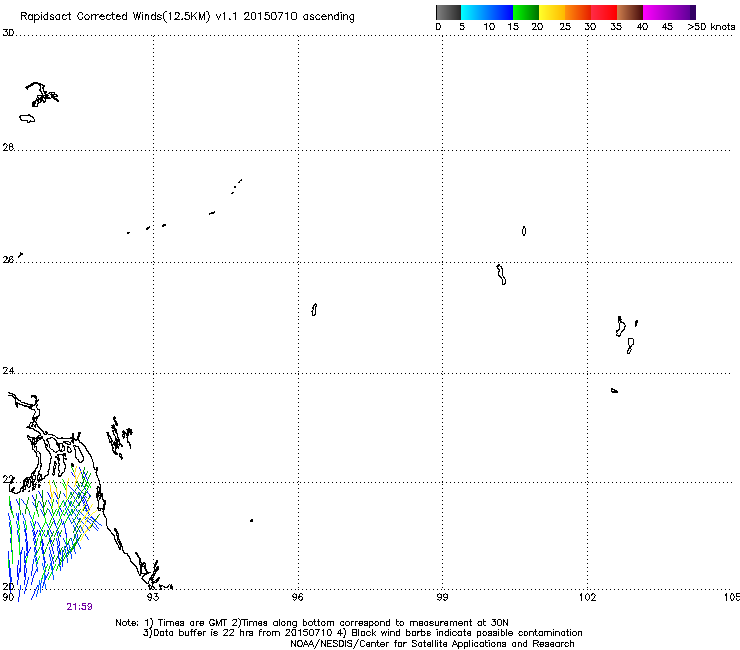Click the green 15-20 knots color segment

(526, 12)
